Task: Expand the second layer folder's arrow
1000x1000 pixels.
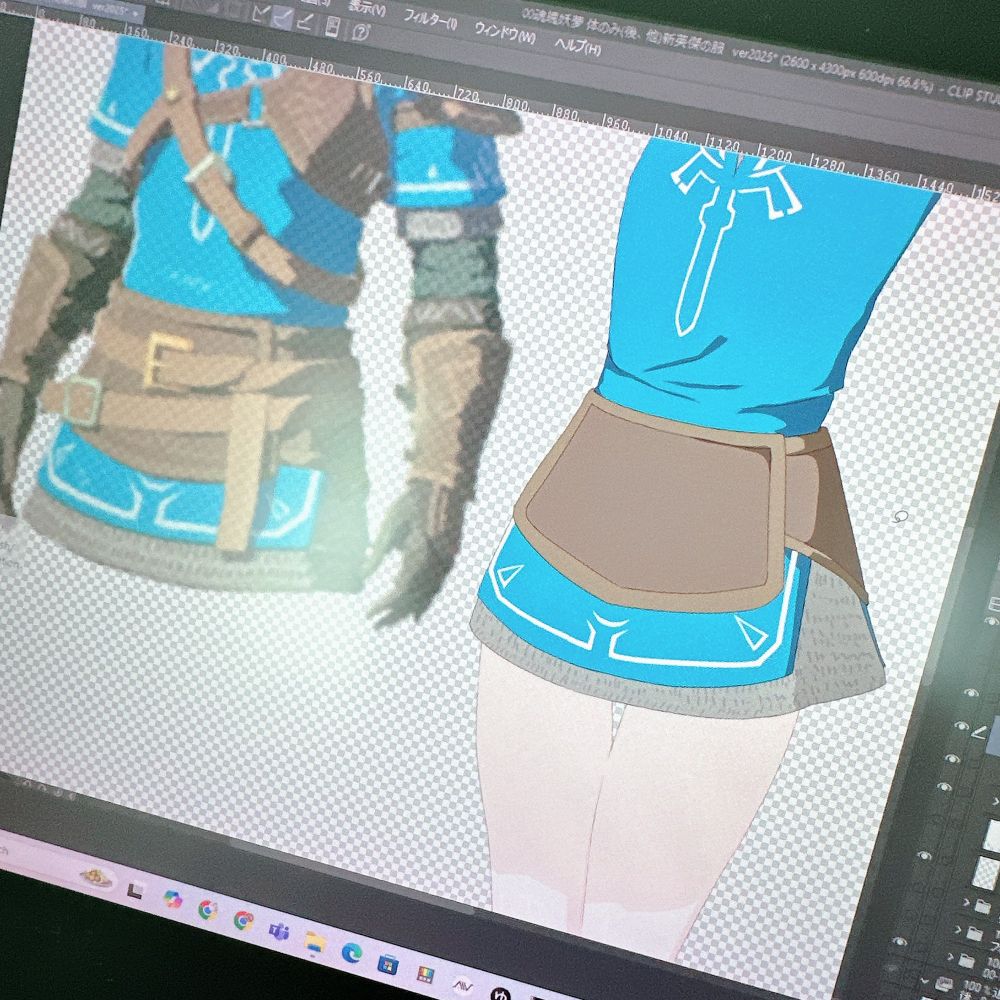Action: (957, 932)
